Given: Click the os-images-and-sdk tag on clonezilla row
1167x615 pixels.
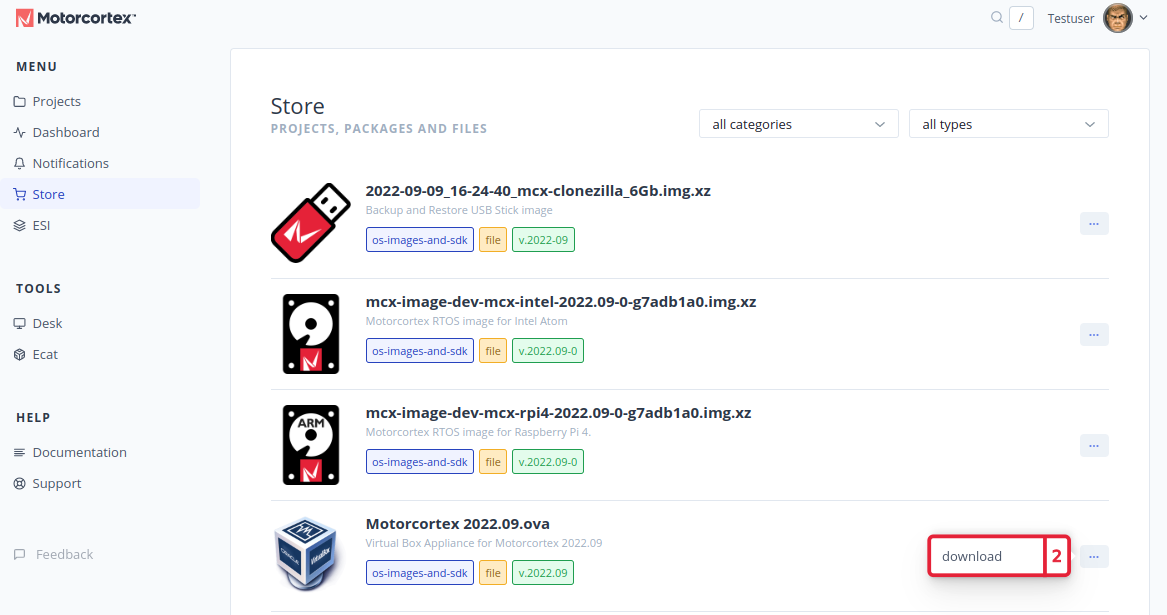Looking at the screenshot, I should tap(420, 240).
